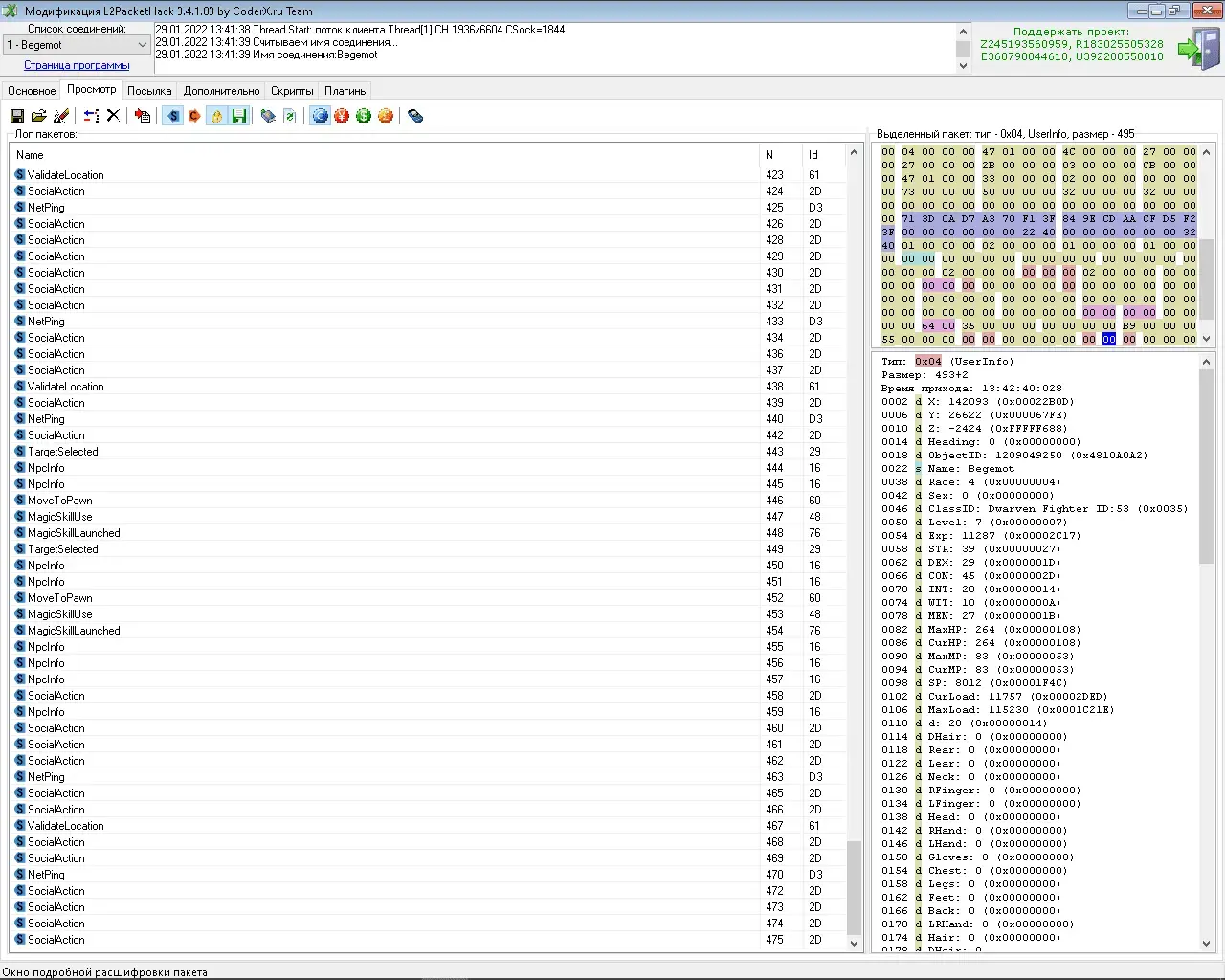Click the black X delete packet icon
The image size is (1225, 980).
tap(113, 116)
